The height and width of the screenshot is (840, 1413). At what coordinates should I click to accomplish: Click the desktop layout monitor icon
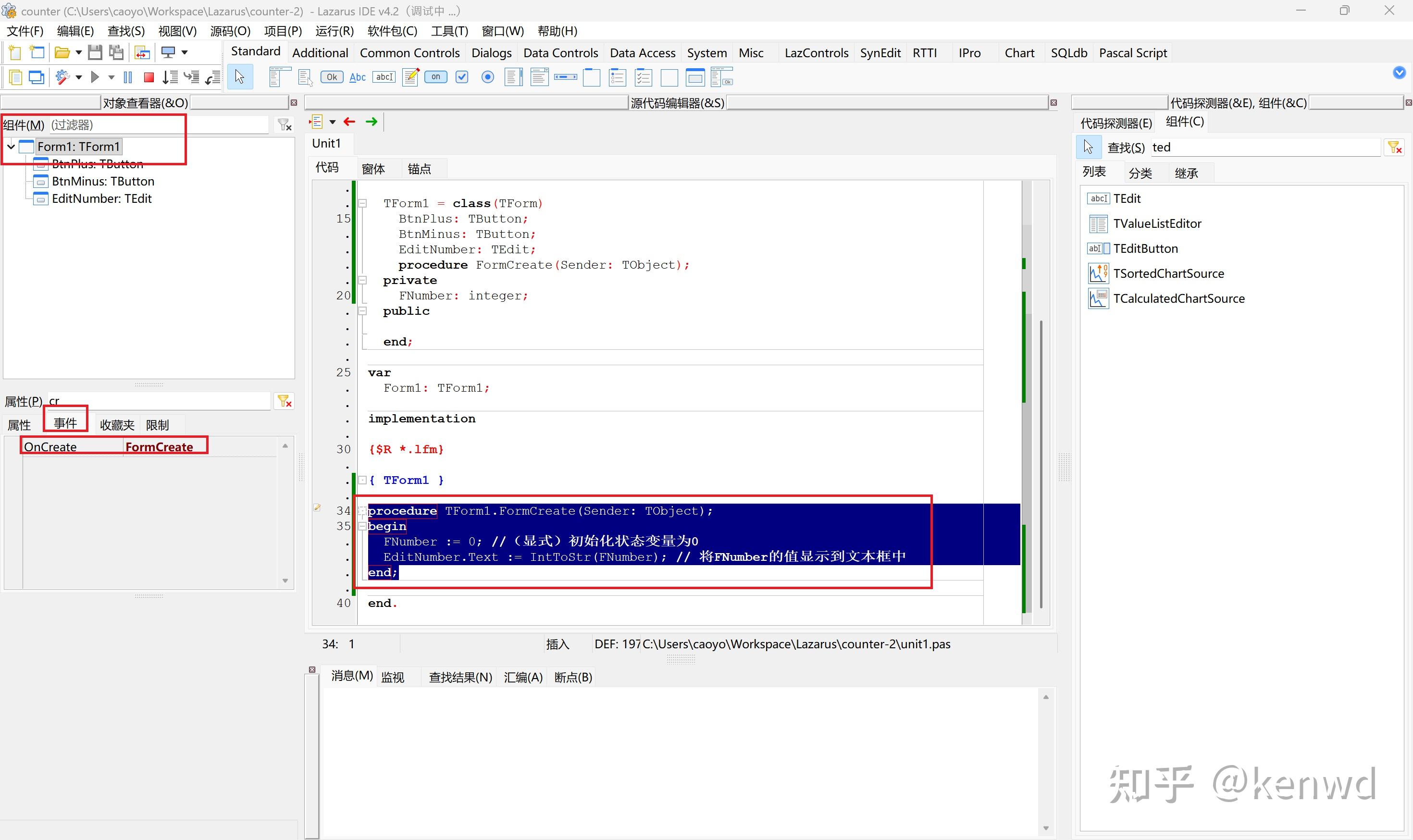(x=168, y=53)
